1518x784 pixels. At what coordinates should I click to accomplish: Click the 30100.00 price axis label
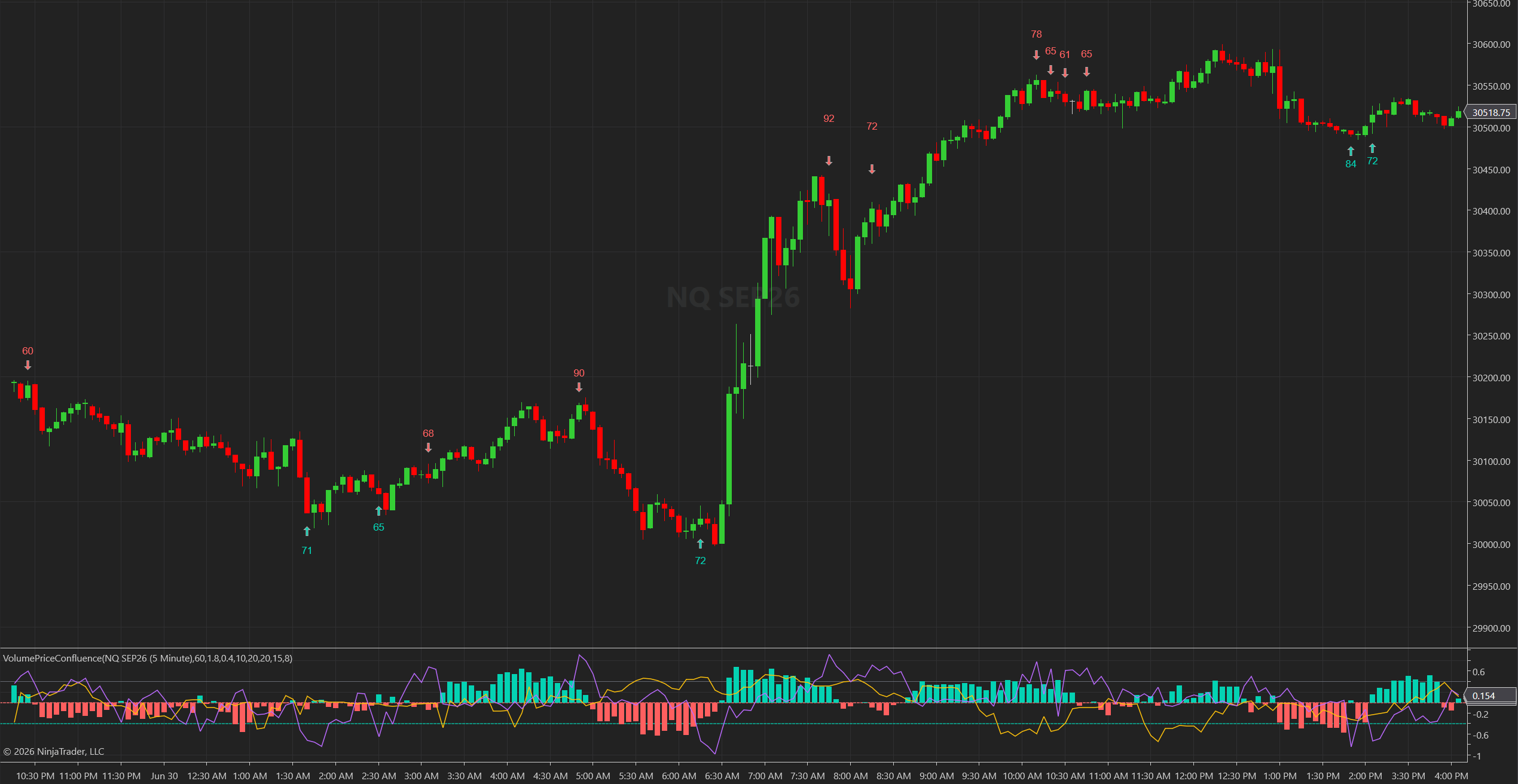[1491, 461]
